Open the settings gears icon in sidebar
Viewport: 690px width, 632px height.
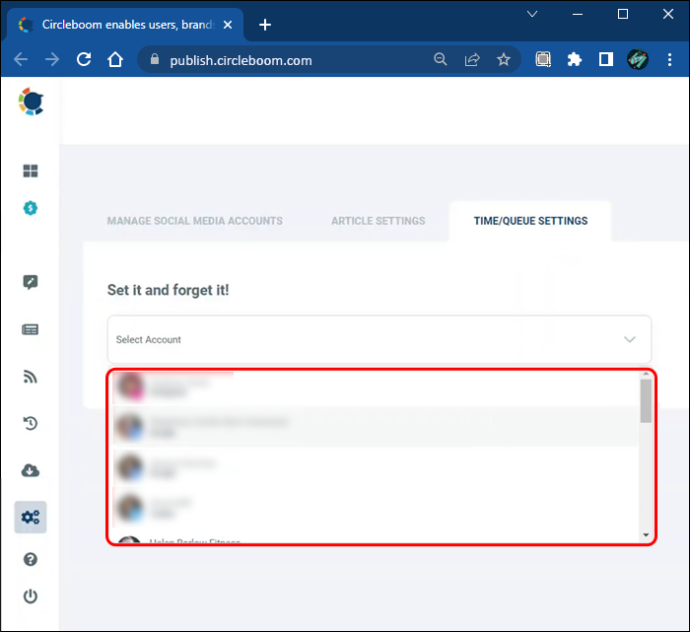(30, 517)
